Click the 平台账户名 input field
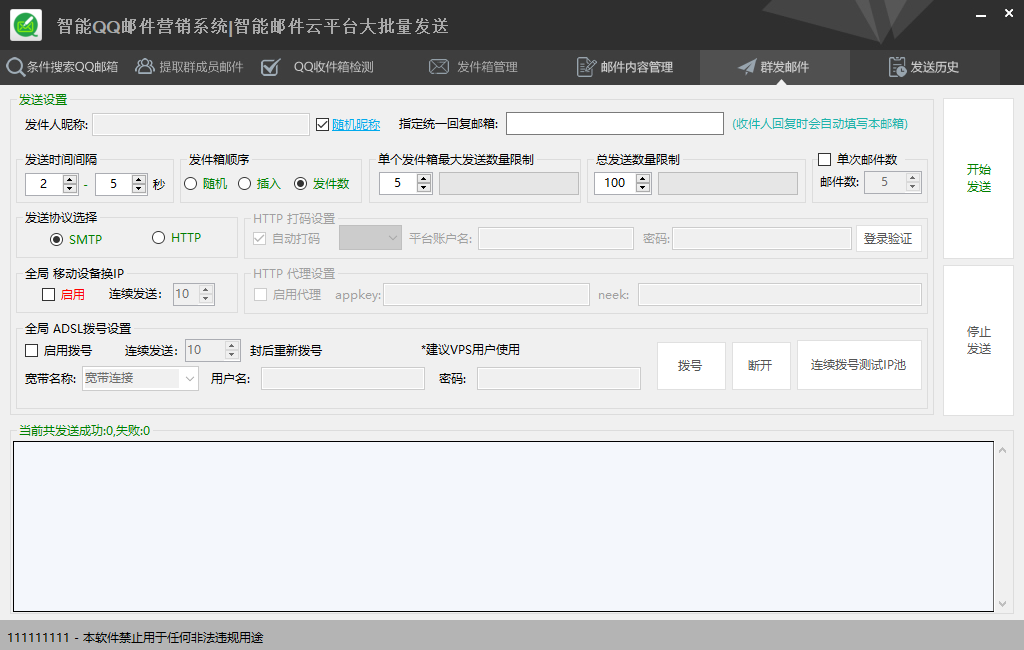 pos(556,238)
